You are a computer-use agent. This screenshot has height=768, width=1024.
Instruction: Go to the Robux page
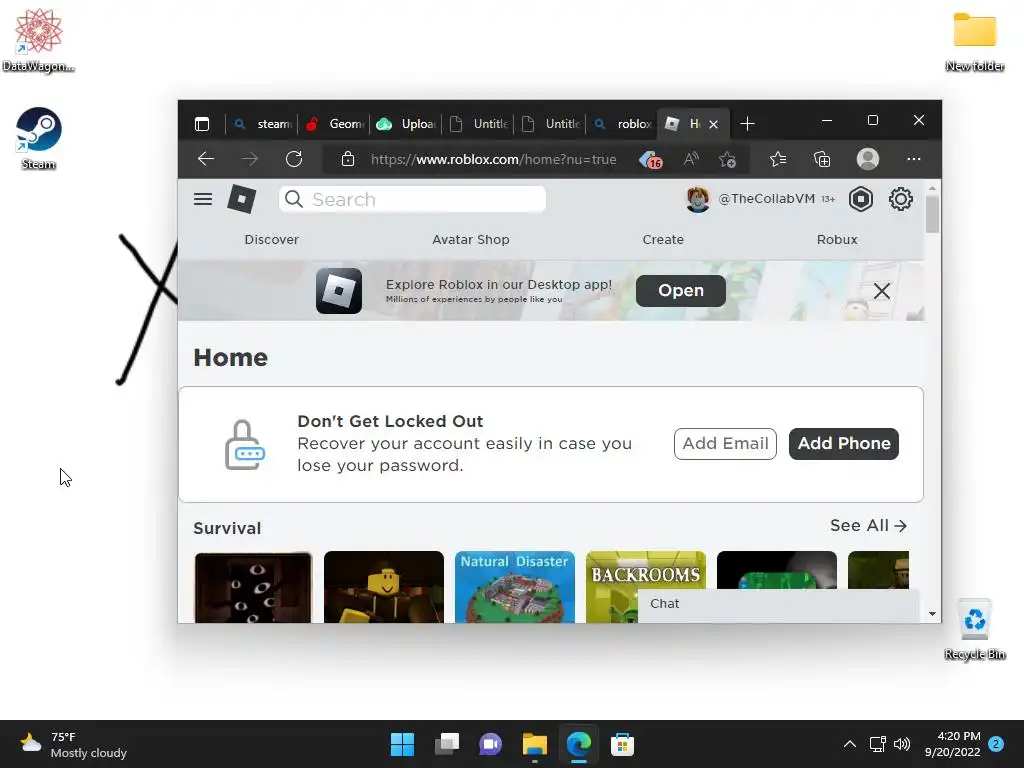pos(837,240)
